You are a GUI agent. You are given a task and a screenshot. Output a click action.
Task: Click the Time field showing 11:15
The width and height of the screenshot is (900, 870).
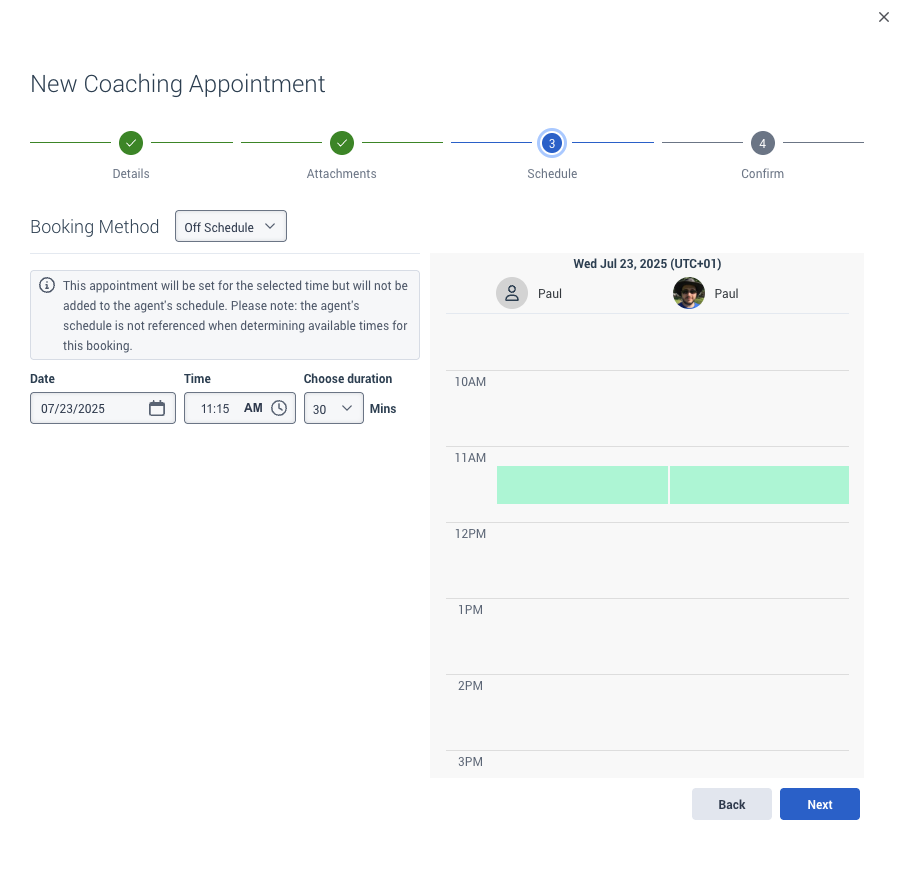point(239,408)
